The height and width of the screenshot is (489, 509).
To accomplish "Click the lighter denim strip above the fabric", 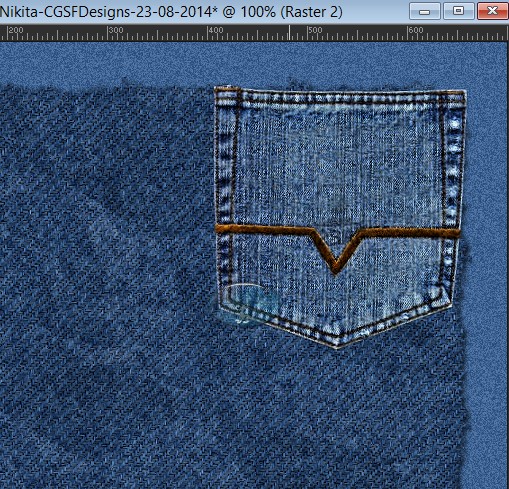I will coord(253,62).
